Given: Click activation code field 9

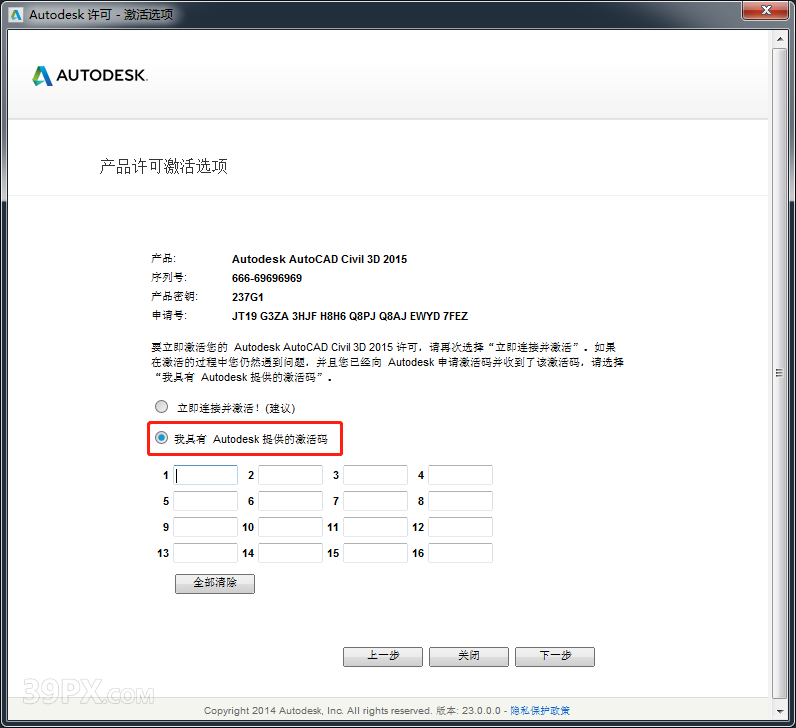Looking at the screenshot, I should tap(206, 527).
